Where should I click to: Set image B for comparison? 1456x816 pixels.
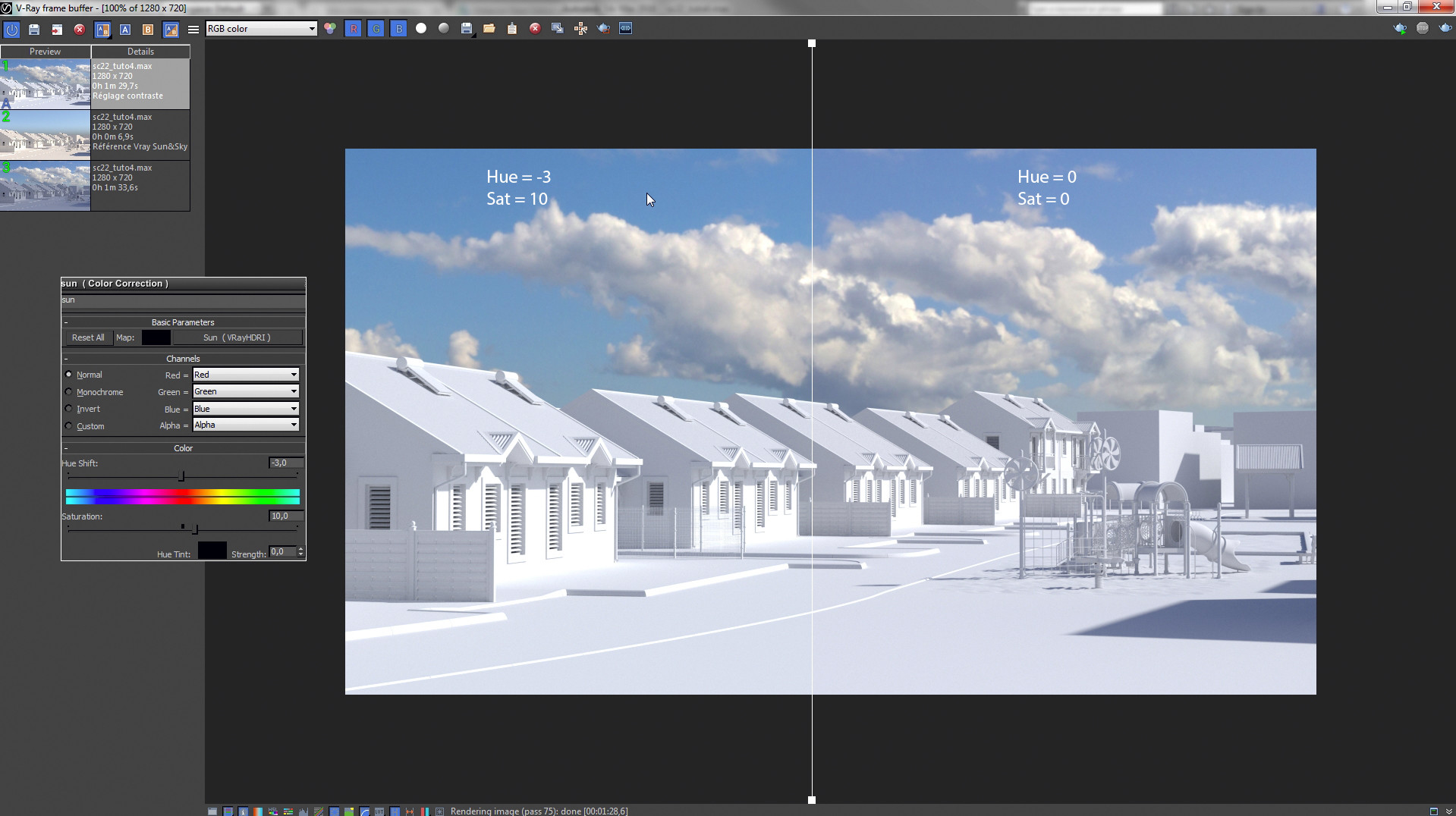click(x=148, y=29)
